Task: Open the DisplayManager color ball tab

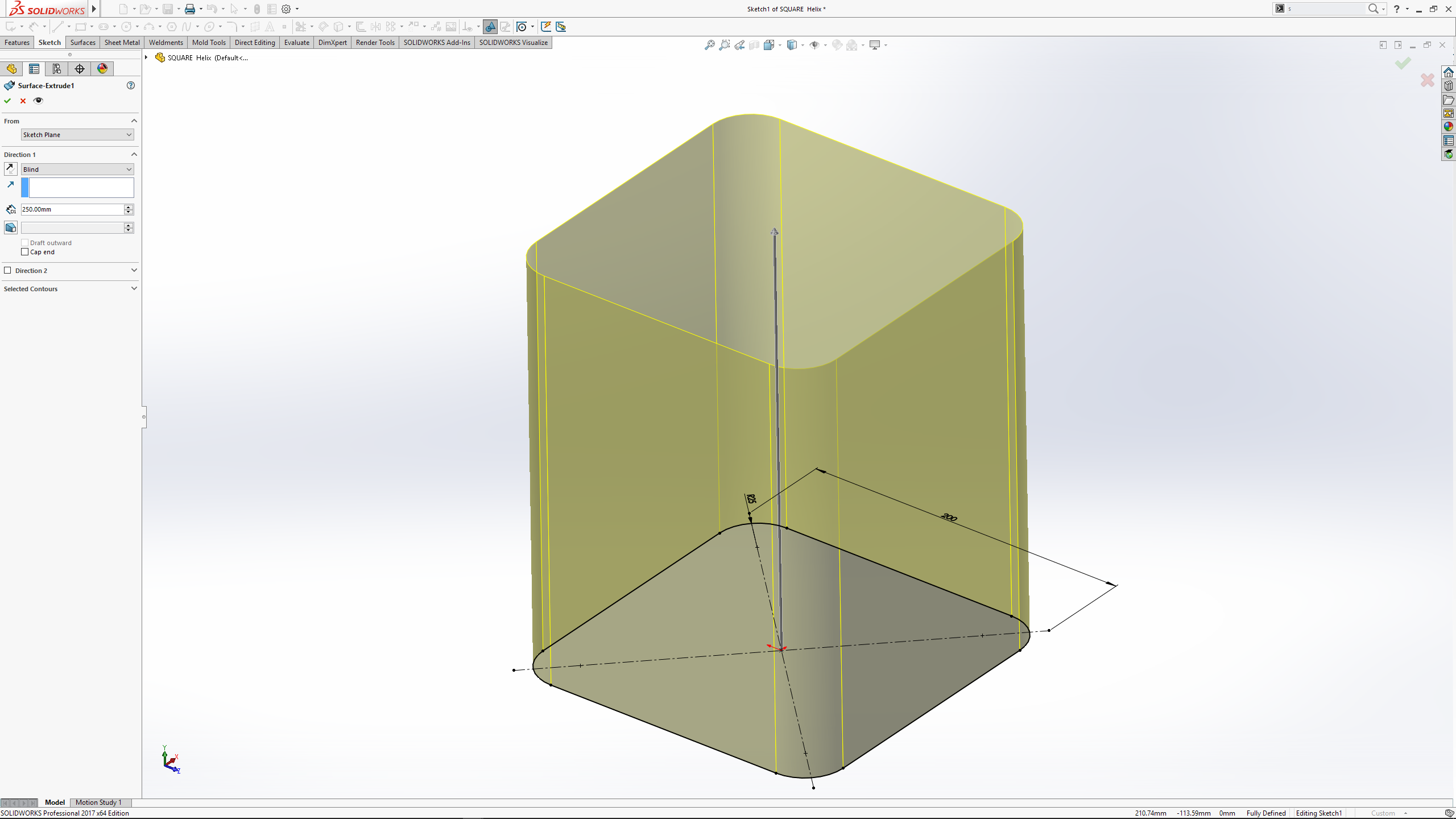Action: point(102,69)
